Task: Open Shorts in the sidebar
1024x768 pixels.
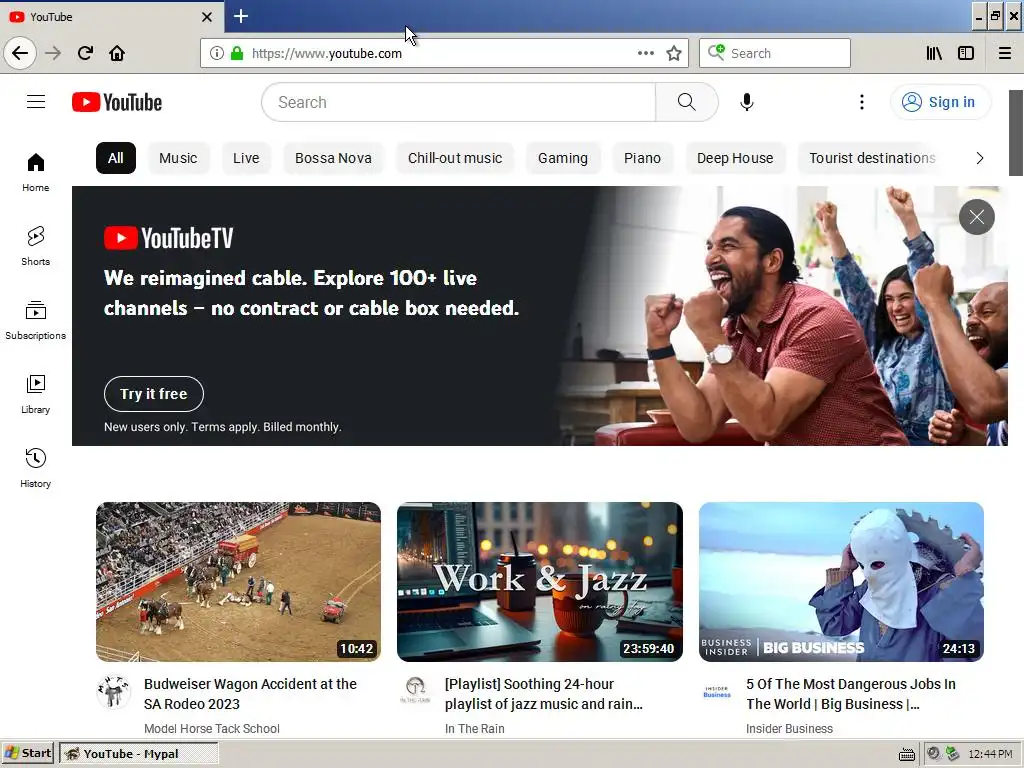Action: coord(36,246)
